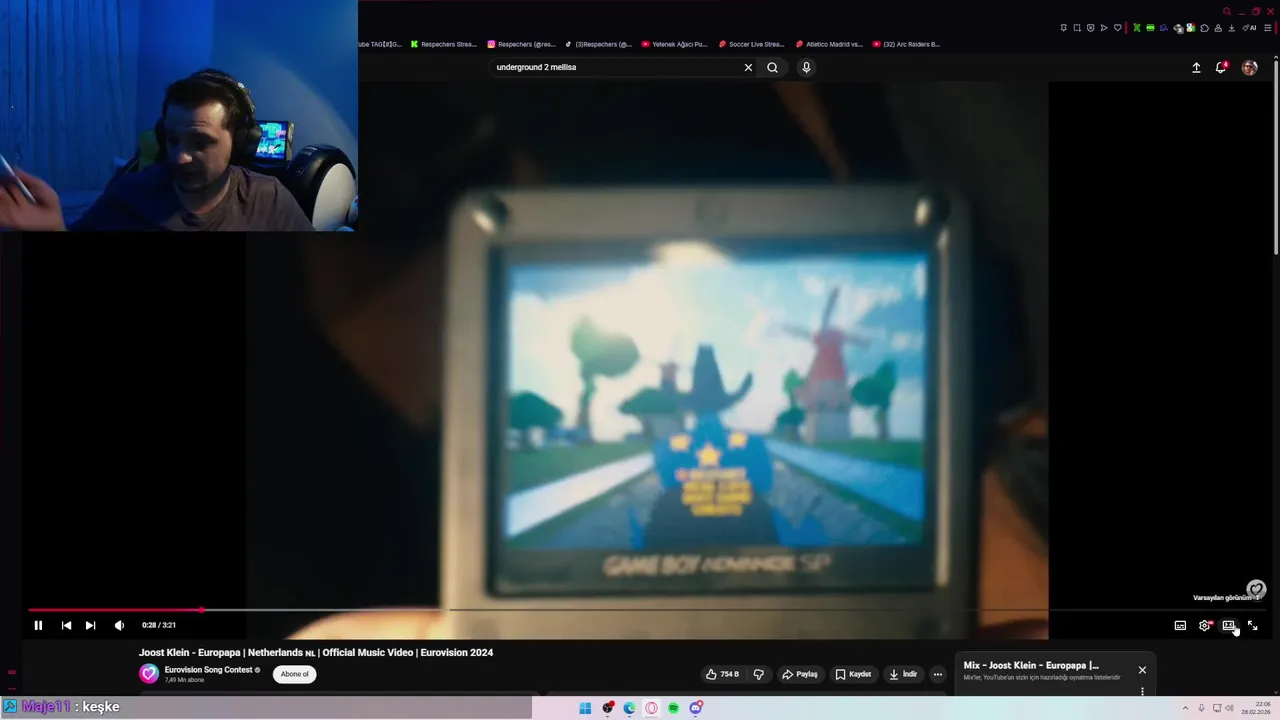Open Mix playlist options three dots
The width and height of the screenshot is (1280, 720).
(x=1142, y=691)
